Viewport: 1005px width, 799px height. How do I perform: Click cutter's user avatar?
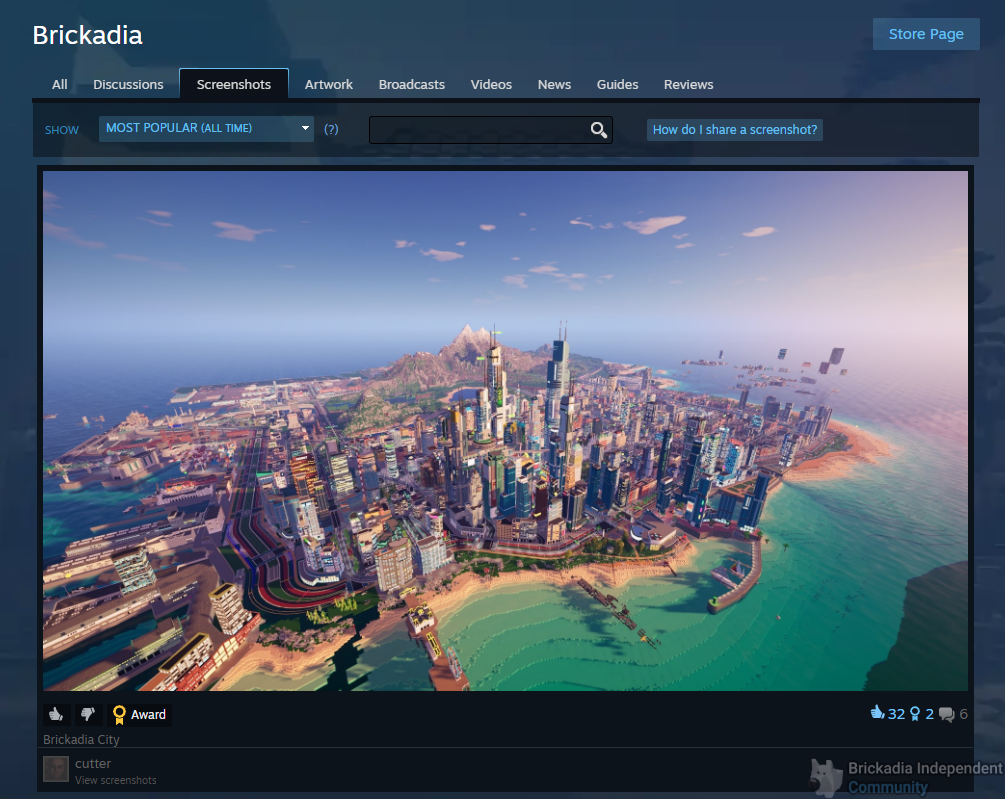coord(57,769)
